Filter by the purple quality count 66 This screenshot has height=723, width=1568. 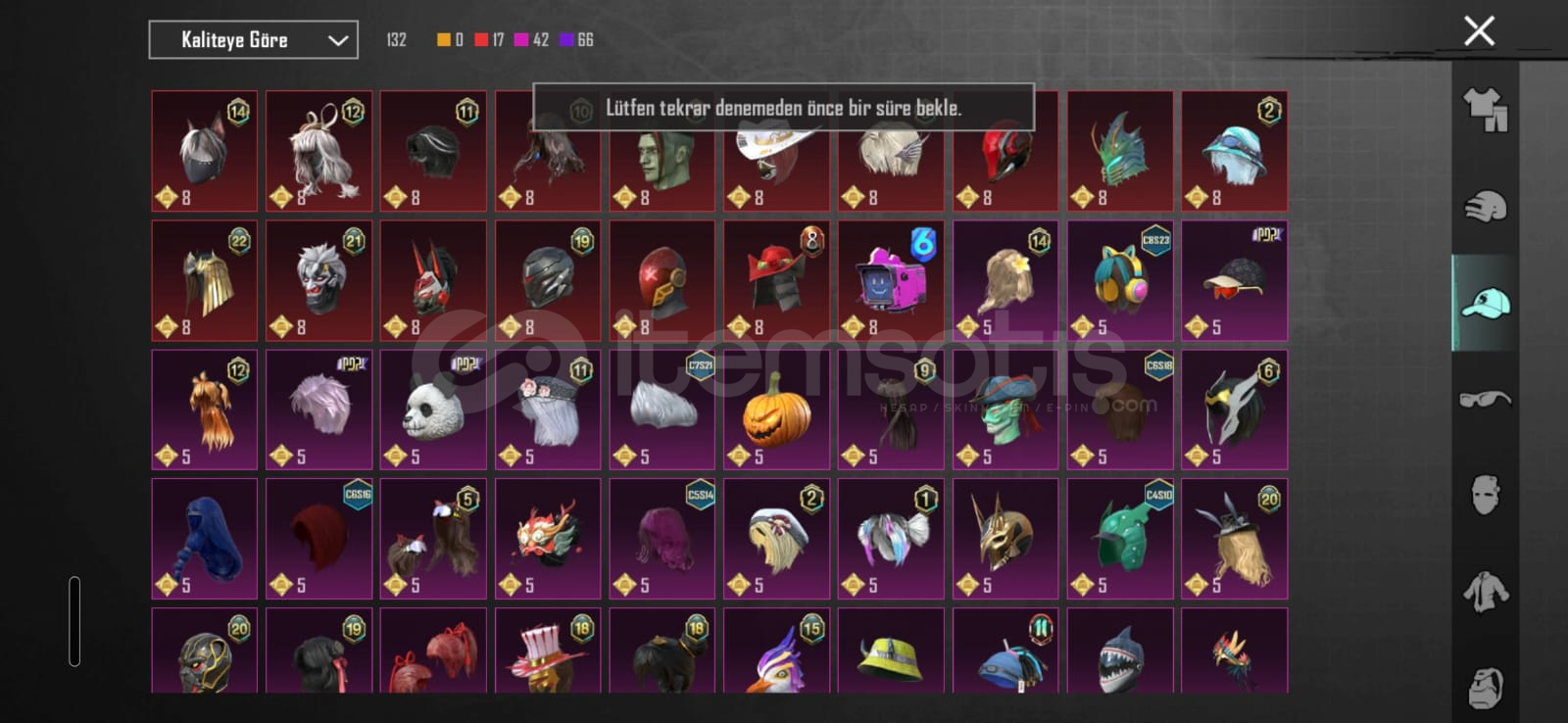576,40
